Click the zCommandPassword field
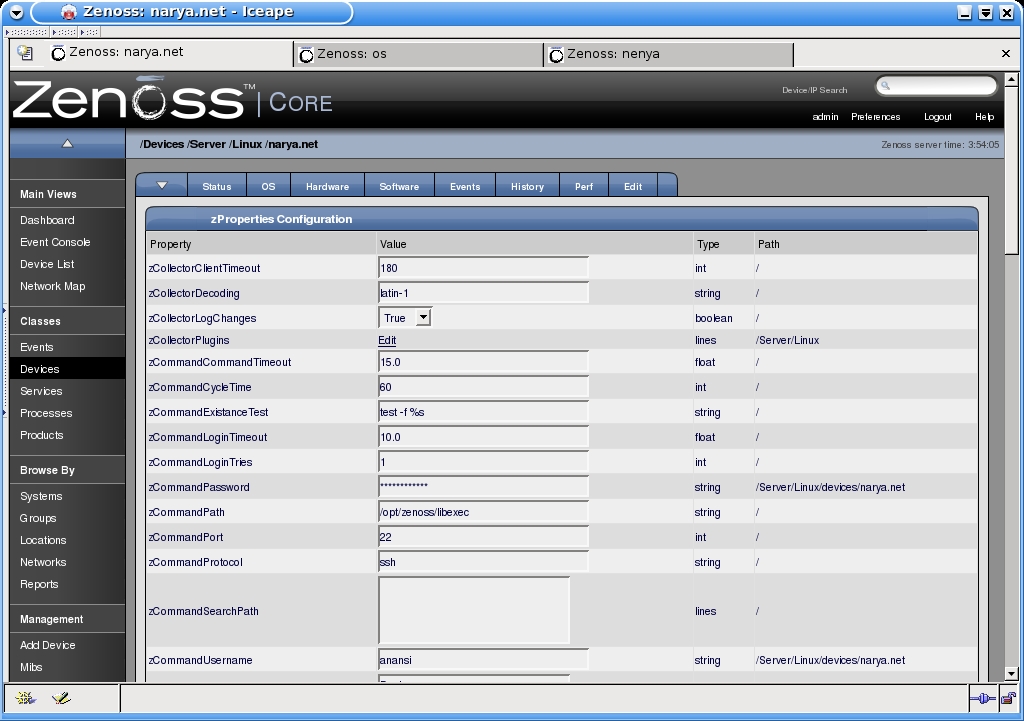The image size is (1024, 721). [x=483, y=487]
